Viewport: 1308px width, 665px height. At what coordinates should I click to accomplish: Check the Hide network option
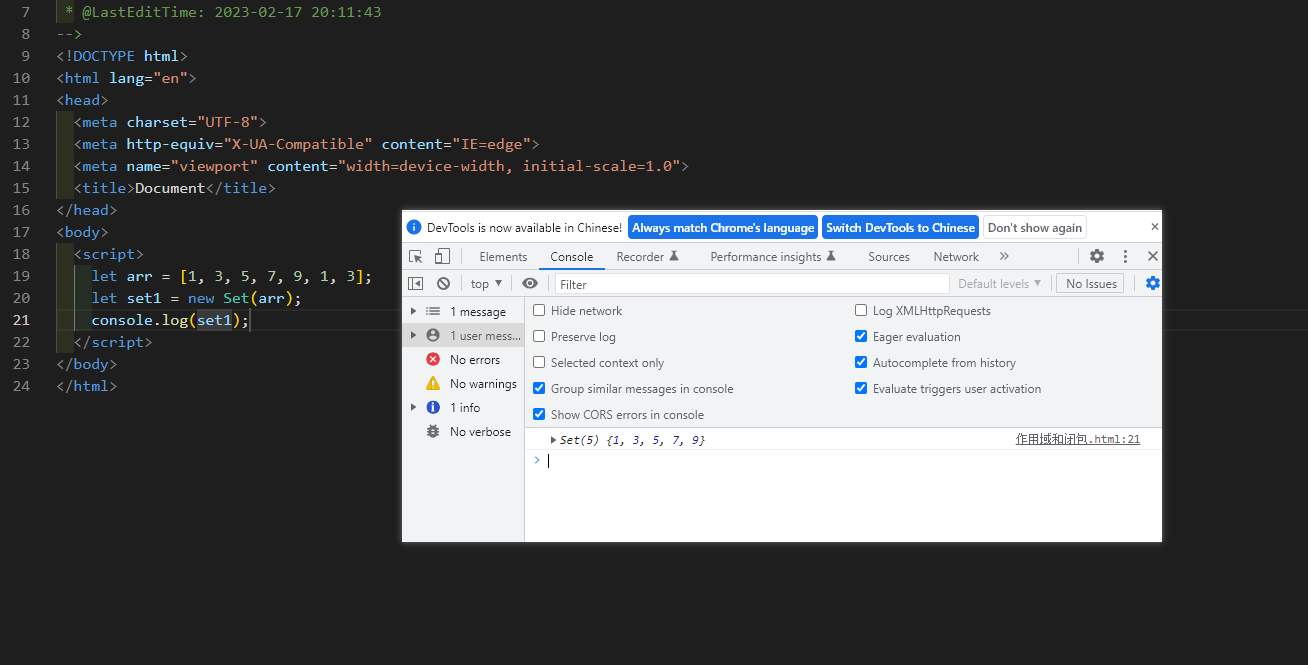540,311
